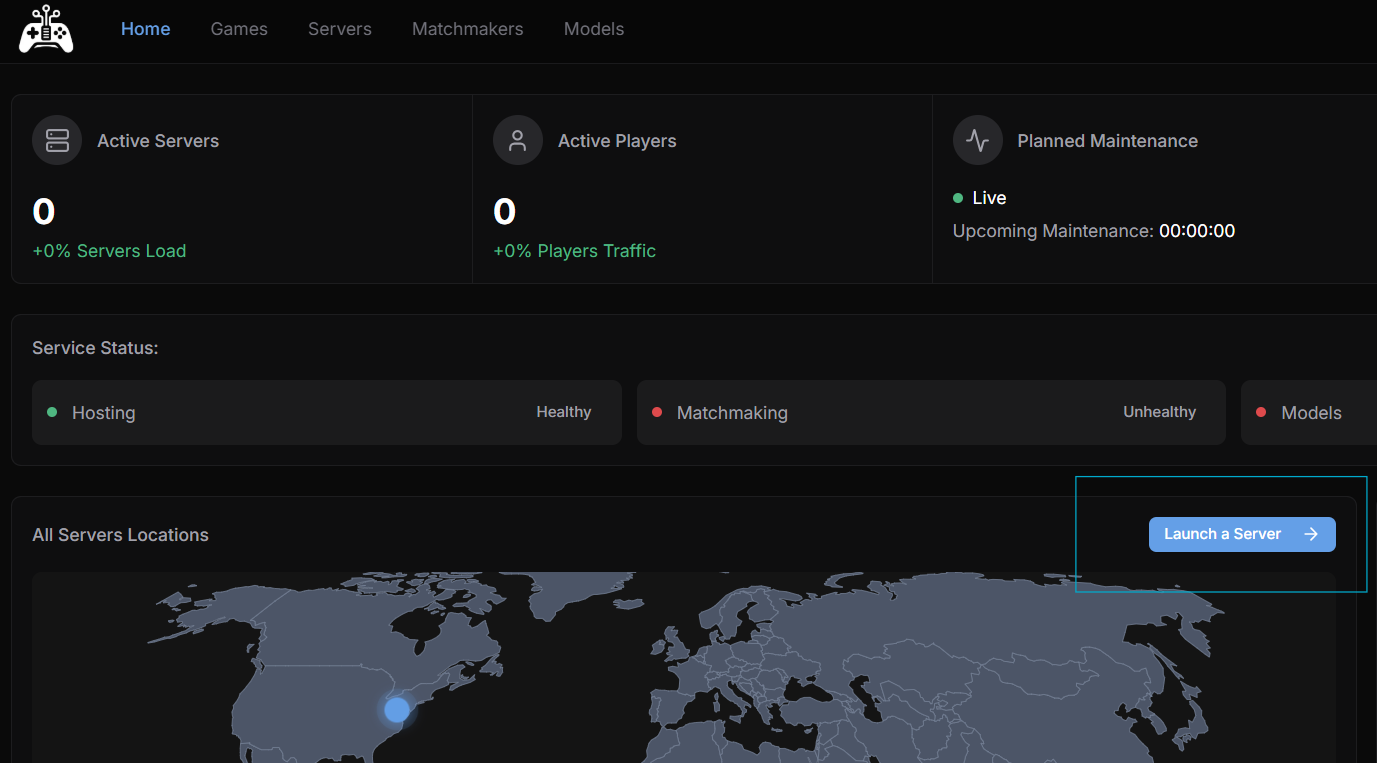This screenshot has height=763, width=1377.
Task: Click the Active Servers stack icon
Action: 57,140
